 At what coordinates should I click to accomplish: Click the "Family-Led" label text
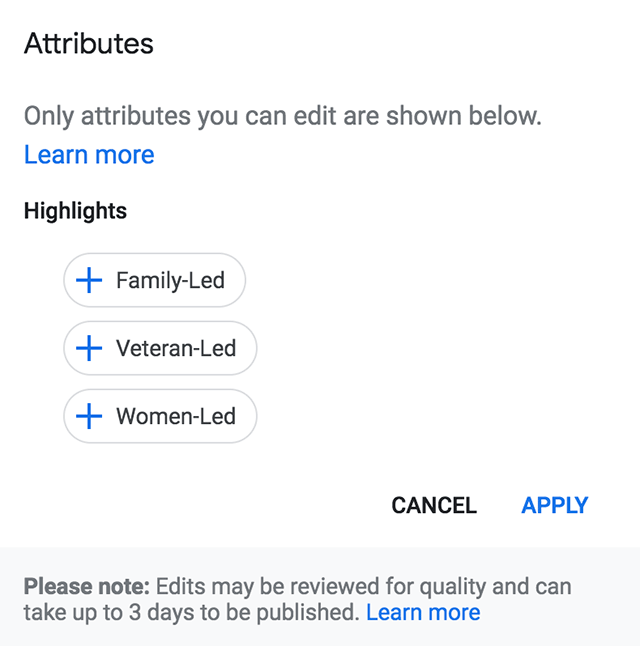tap(170, 281)
